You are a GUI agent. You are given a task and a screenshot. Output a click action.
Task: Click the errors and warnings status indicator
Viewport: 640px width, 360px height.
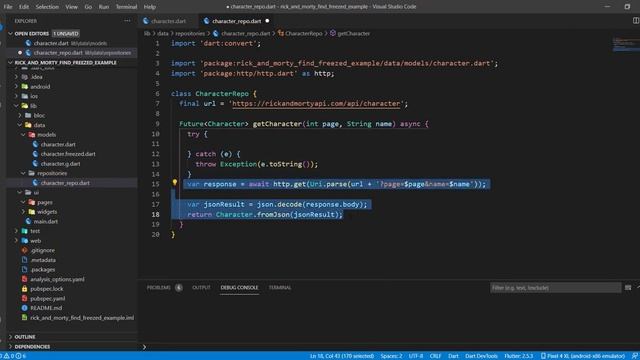point(14,356)
